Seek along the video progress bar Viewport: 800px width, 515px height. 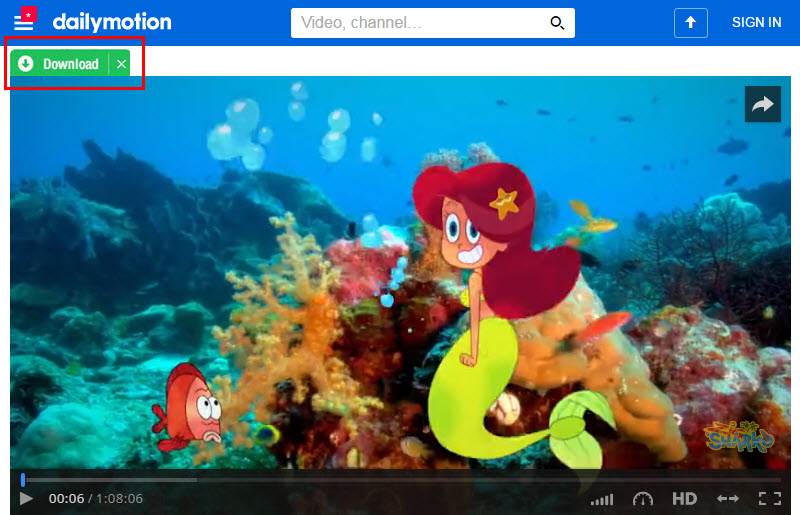pos(404,480)
